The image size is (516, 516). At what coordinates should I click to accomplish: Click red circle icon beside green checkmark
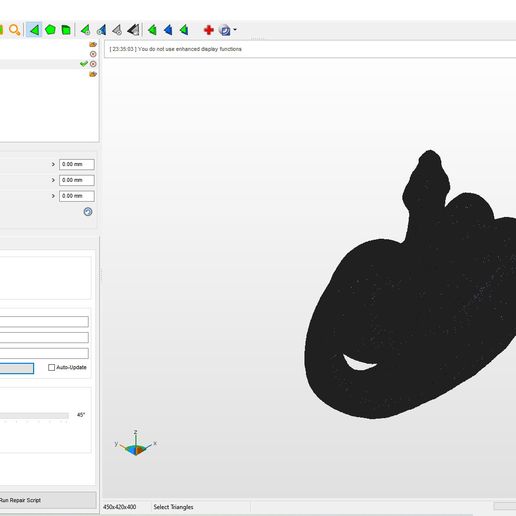pos(93,64)
